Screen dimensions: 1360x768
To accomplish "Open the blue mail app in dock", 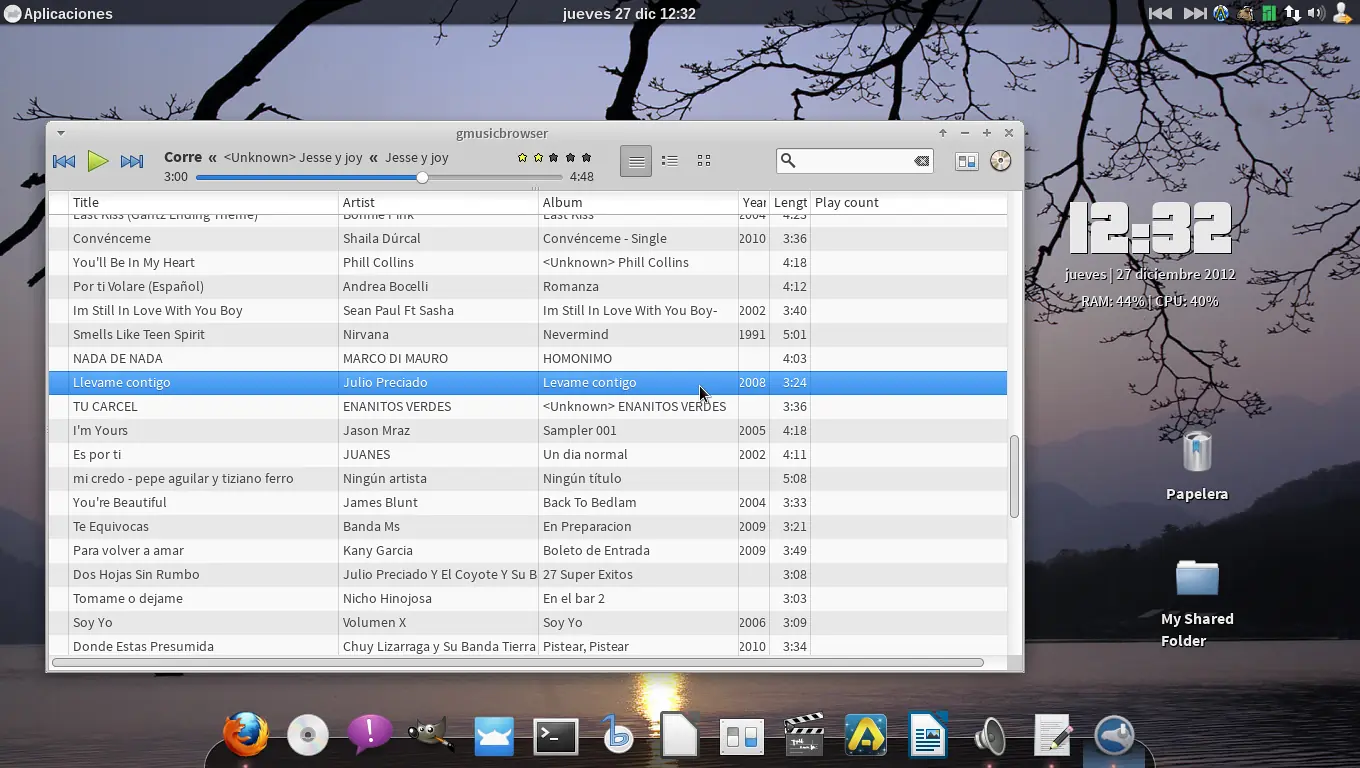I will point(494,736).
